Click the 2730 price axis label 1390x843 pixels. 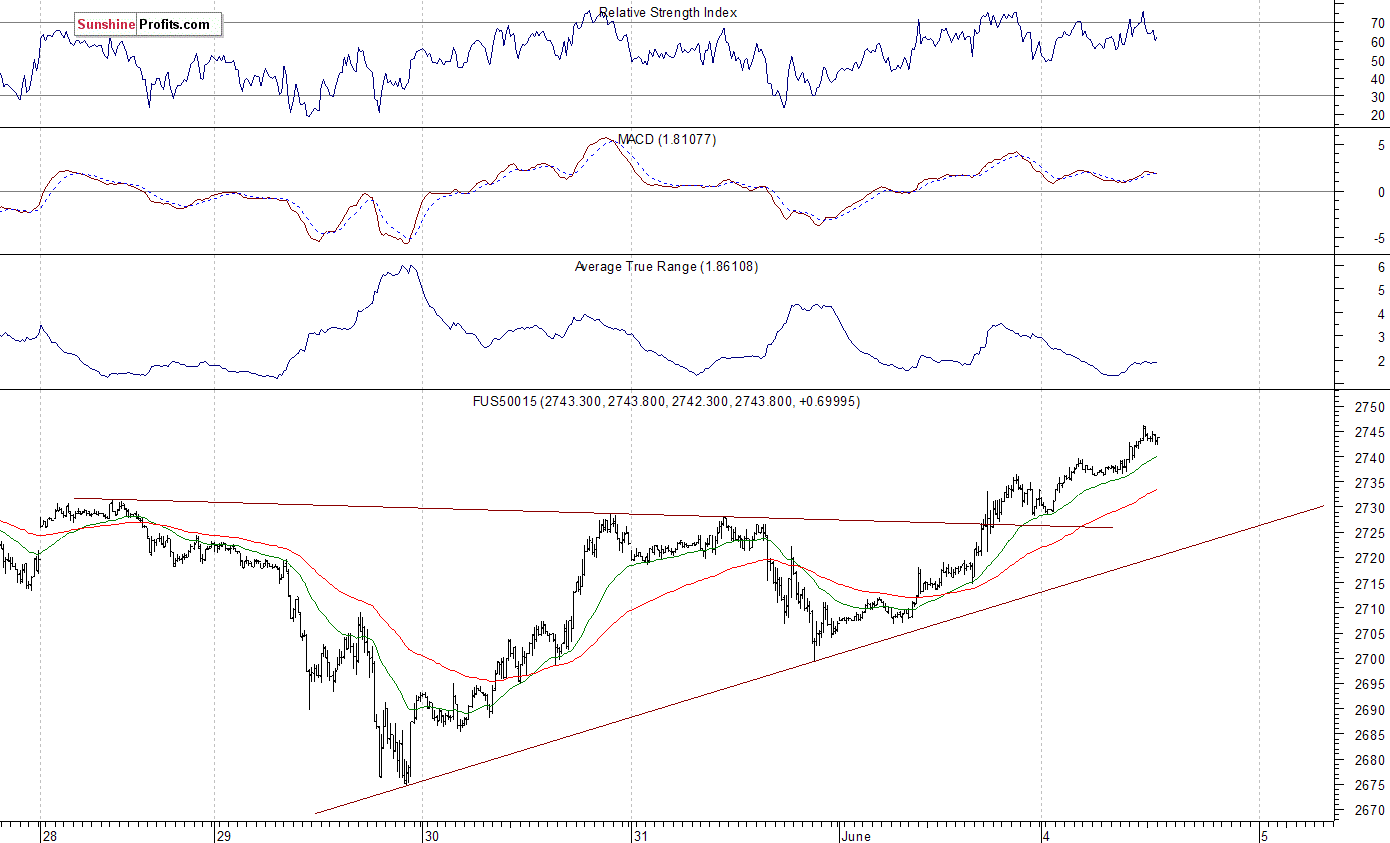pyautogui.click(x=1369, y=509)
